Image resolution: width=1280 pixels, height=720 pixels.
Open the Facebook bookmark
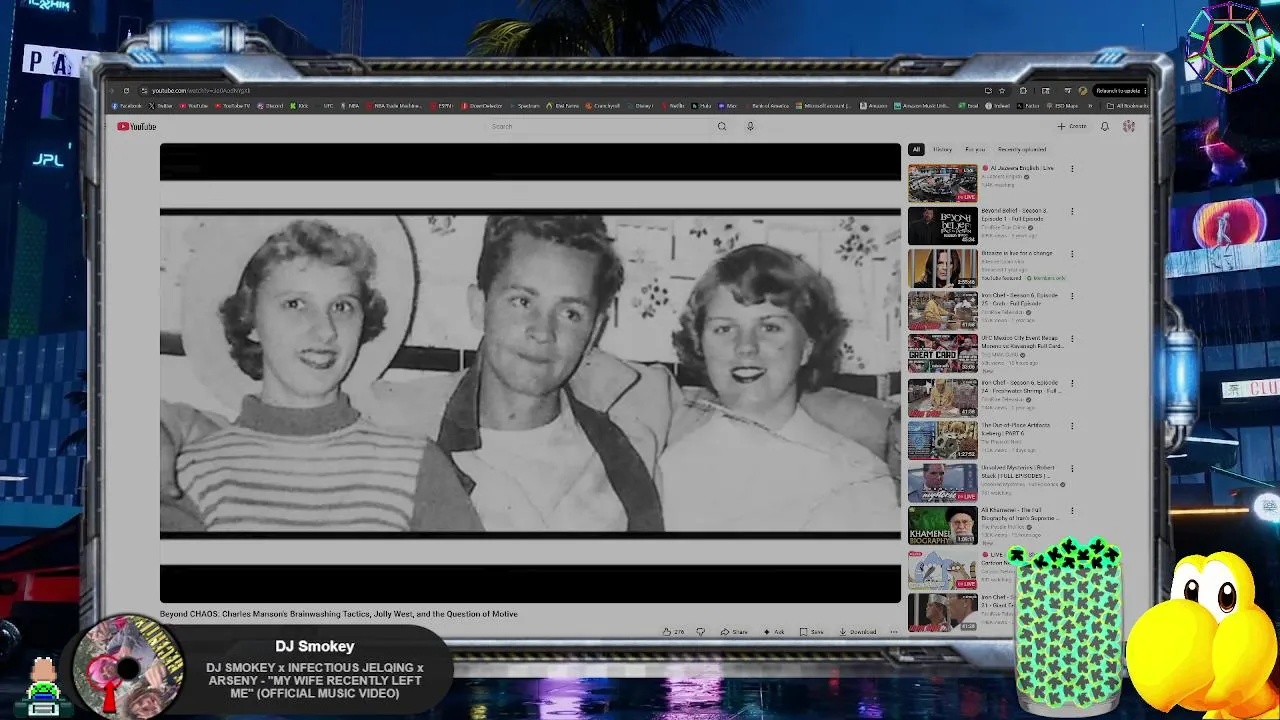pyautogui.click(x=127, y=106)
